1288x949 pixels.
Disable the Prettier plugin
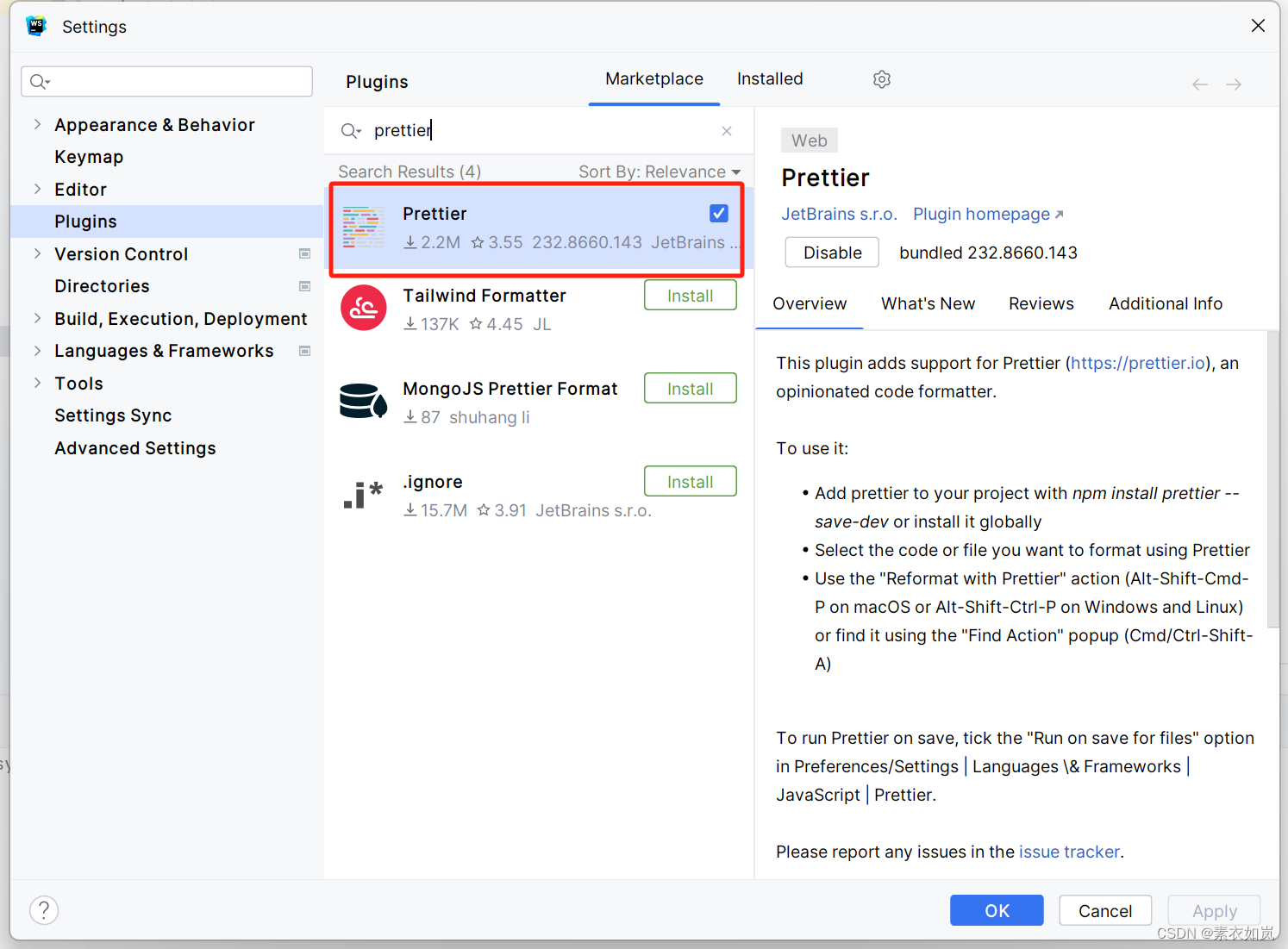coord(832,253)
